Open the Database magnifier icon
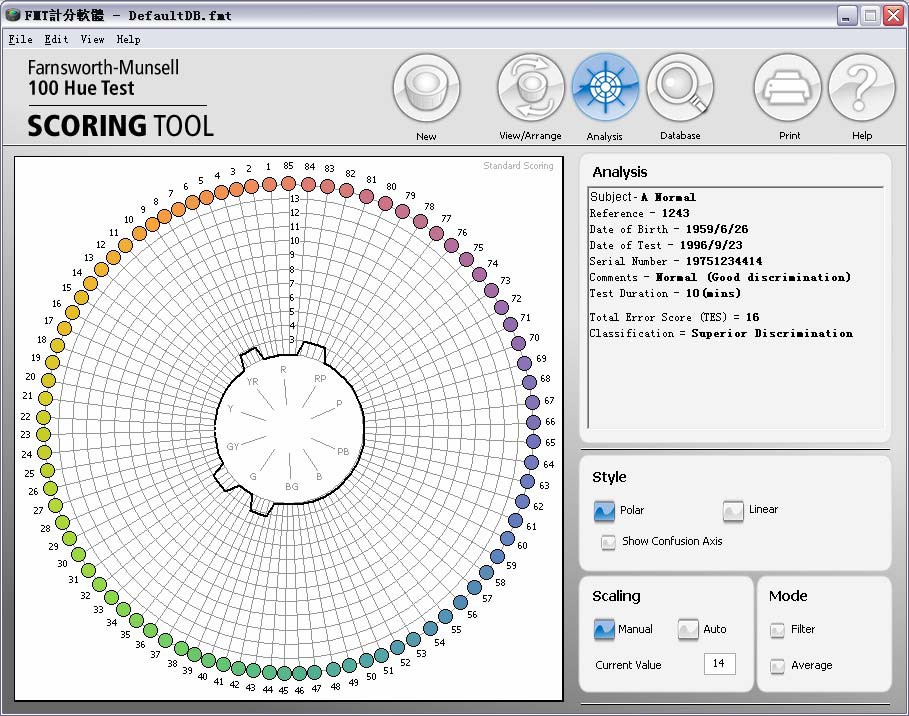 pos(680,89)
